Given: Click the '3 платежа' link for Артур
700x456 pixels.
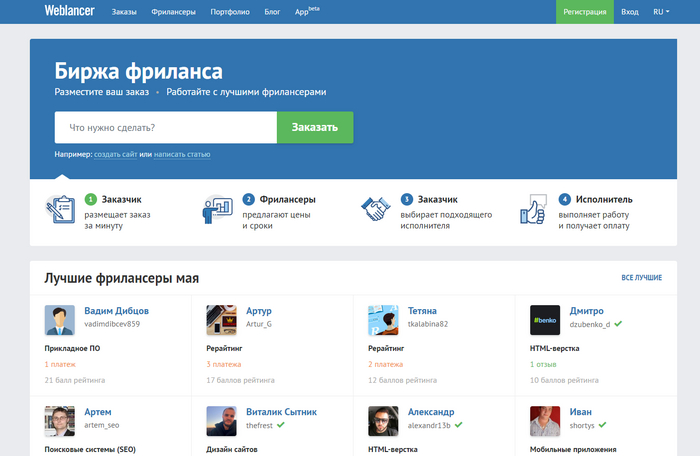Looking at the screenshot, I should [x=224, y=364].
